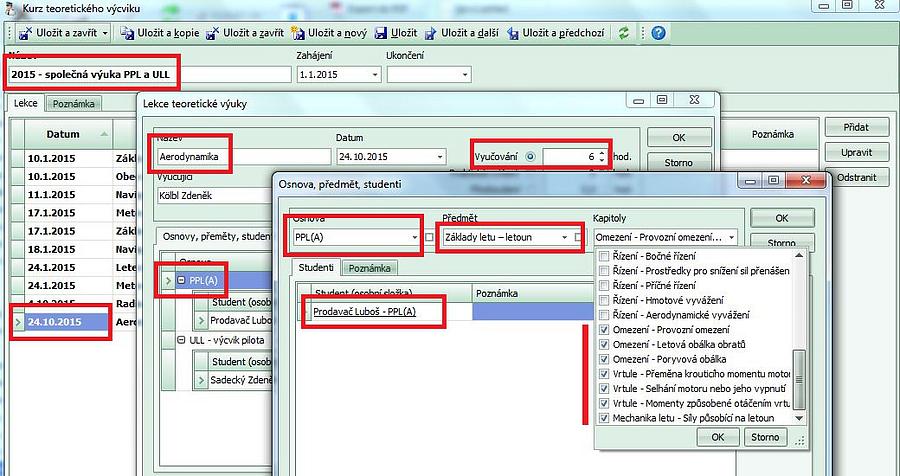
Task: Uncheck 'Omezení - Provozní omezení' chapter
Action: click(x=603, y=330)
